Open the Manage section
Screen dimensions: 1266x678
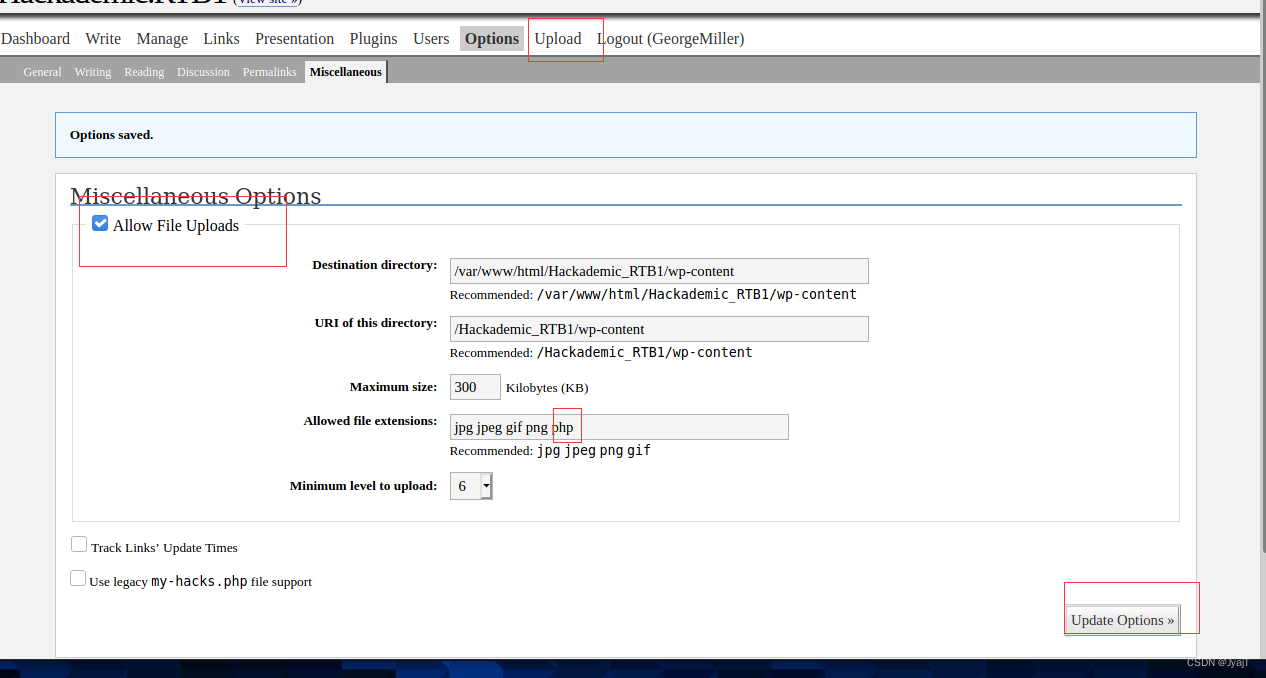point(161,38)
